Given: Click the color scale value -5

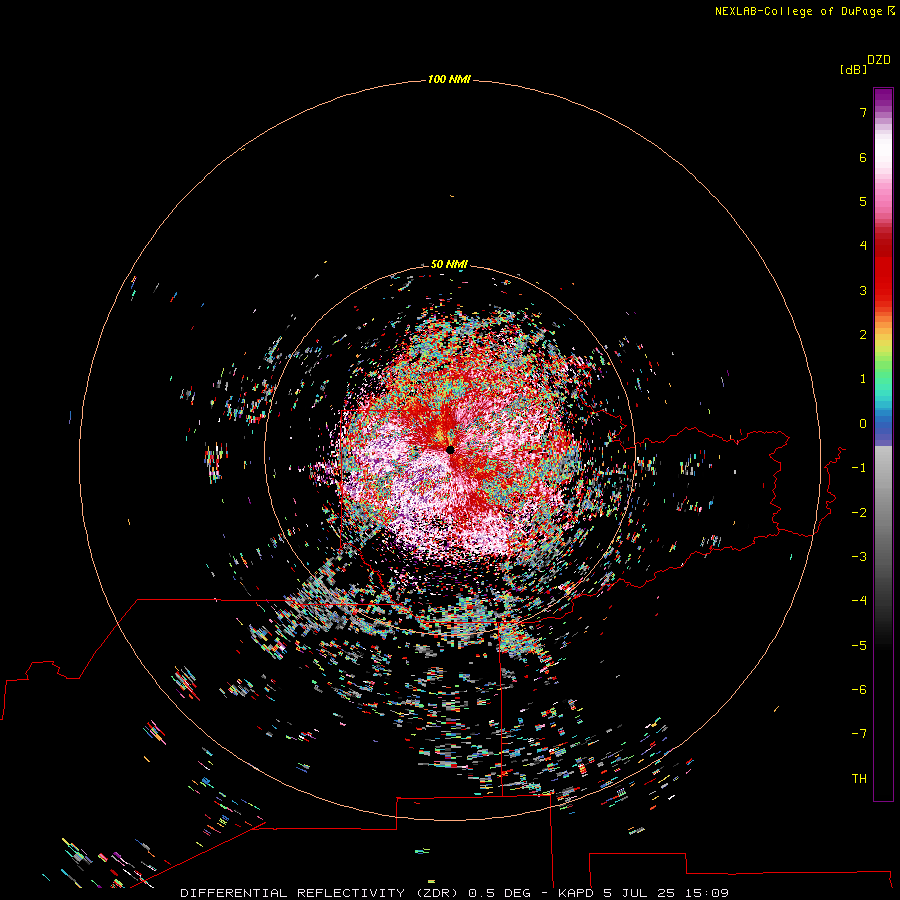Looking at the screenshot, I should click(x=859, y=646).
